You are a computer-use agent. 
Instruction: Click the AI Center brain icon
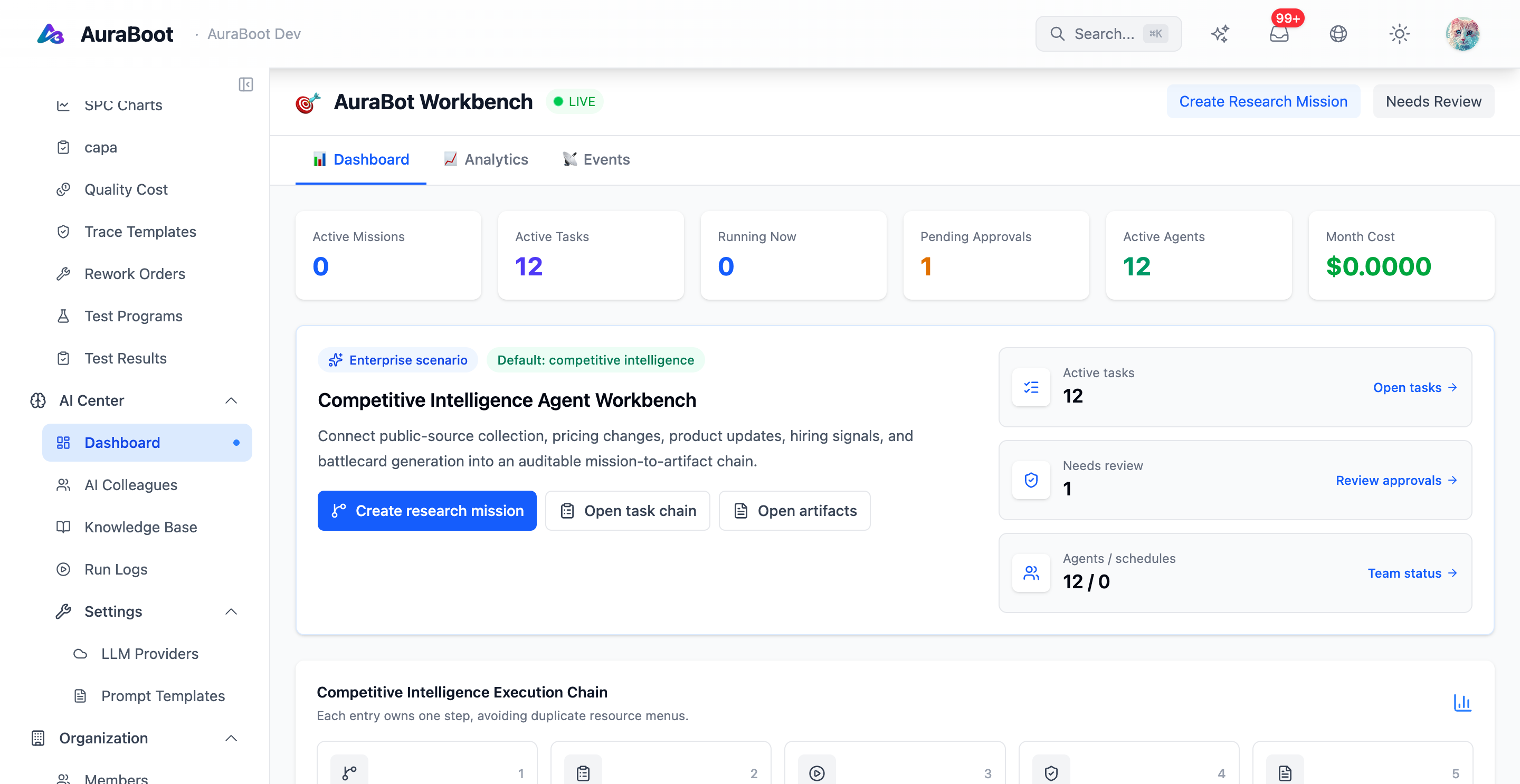click(x=38, y=400)
